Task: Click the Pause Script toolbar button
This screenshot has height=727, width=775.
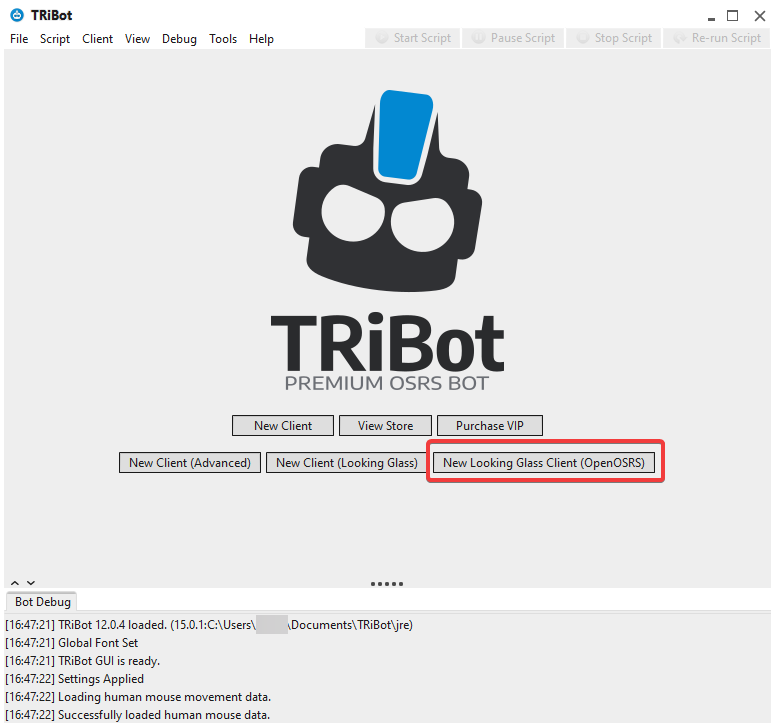Action: click(513, 38)
